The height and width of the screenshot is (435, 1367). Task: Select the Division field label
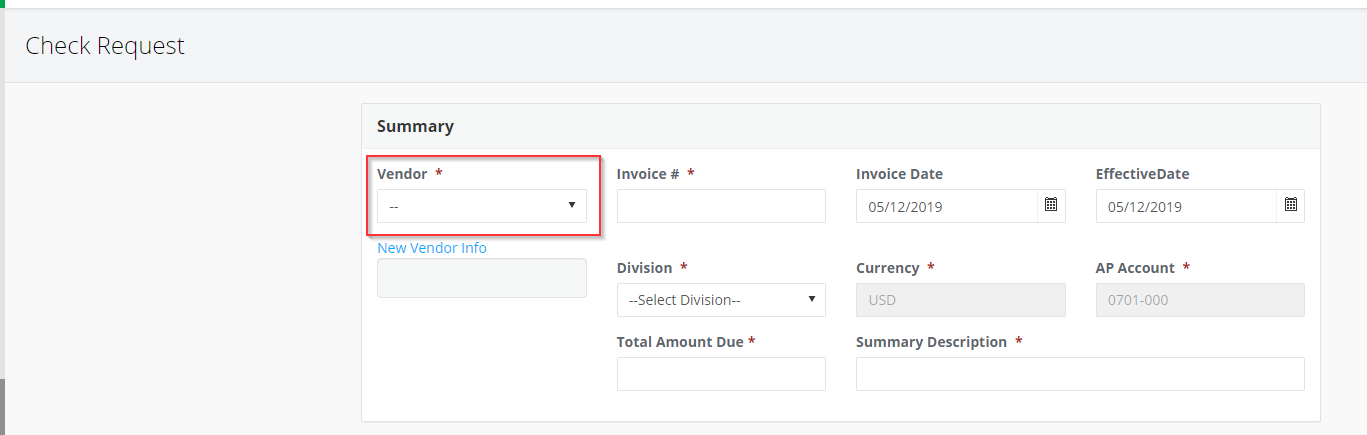(645, 268)
